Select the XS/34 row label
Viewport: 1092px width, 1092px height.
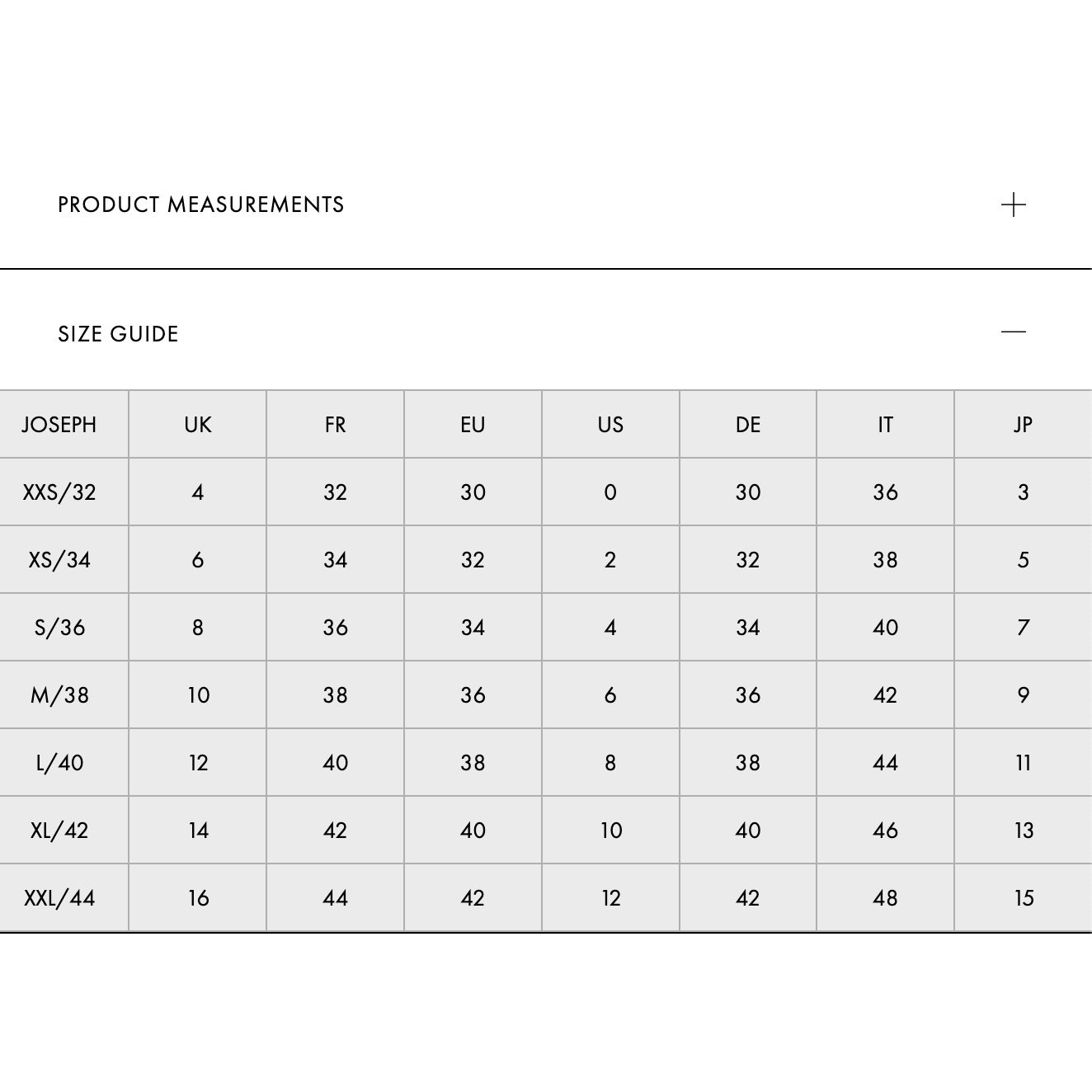59,560
